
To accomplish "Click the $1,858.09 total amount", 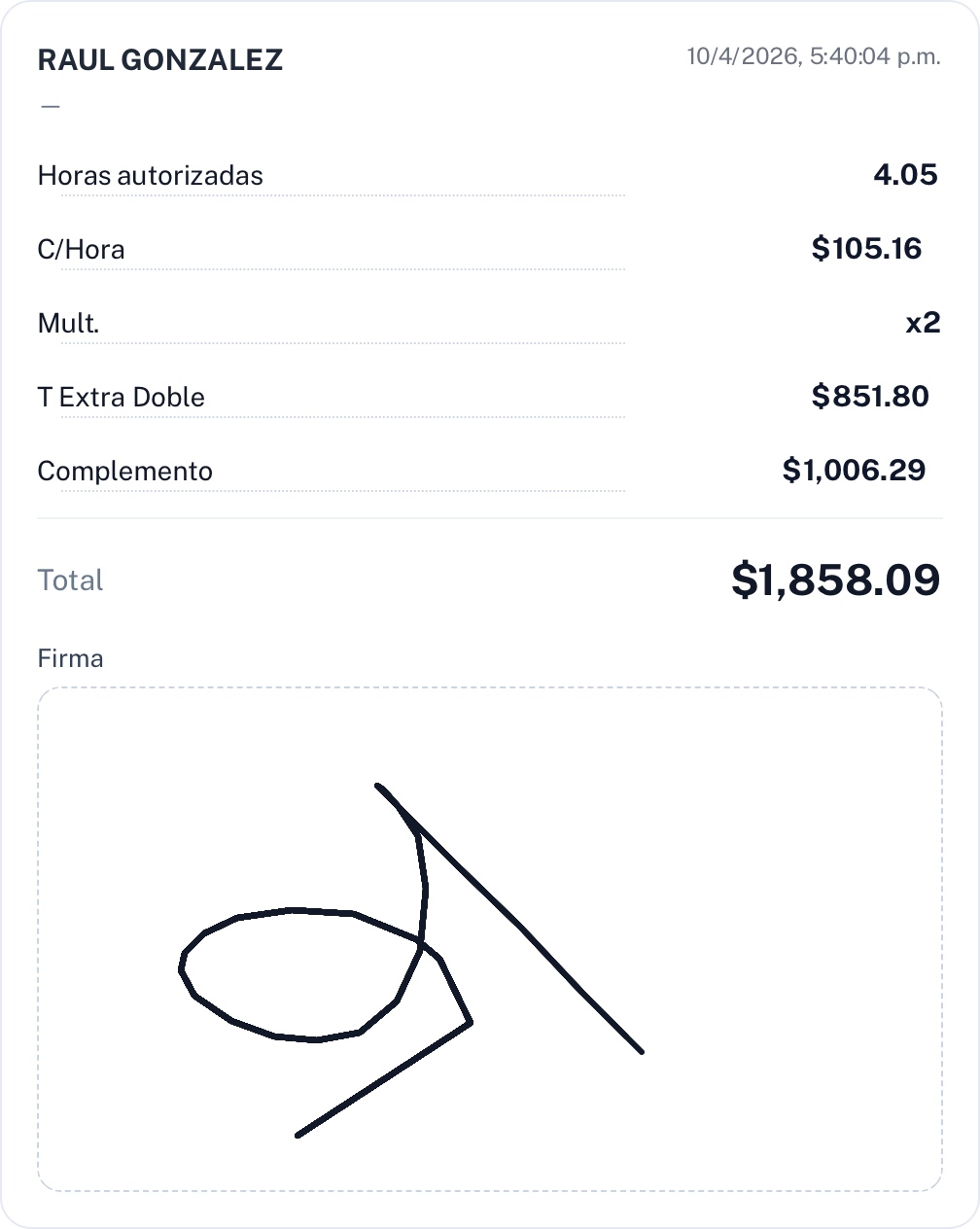I will pyautogui.click(x=835, y=579).
